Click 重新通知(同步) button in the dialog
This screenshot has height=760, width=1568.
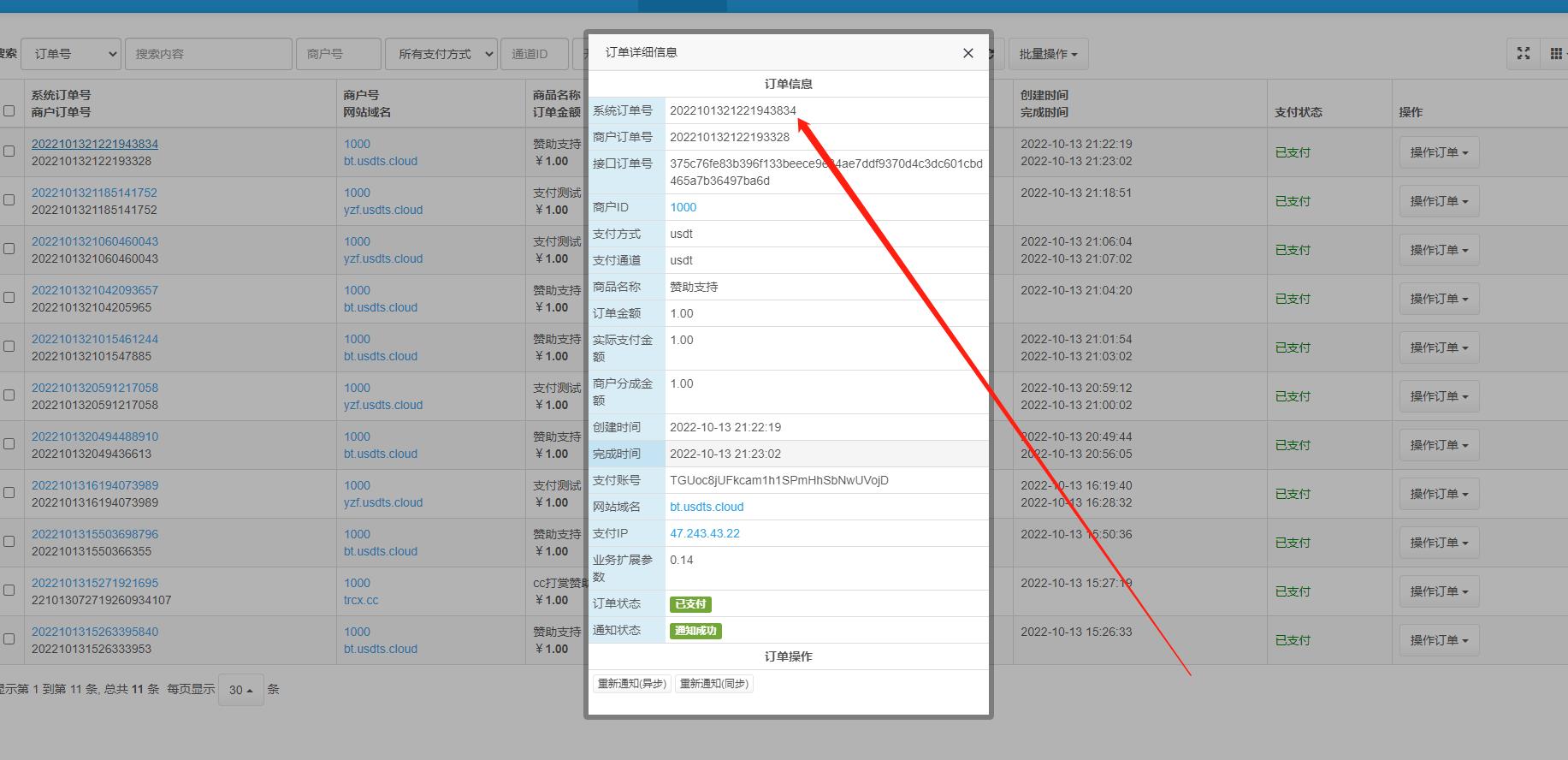pos(714,684)
